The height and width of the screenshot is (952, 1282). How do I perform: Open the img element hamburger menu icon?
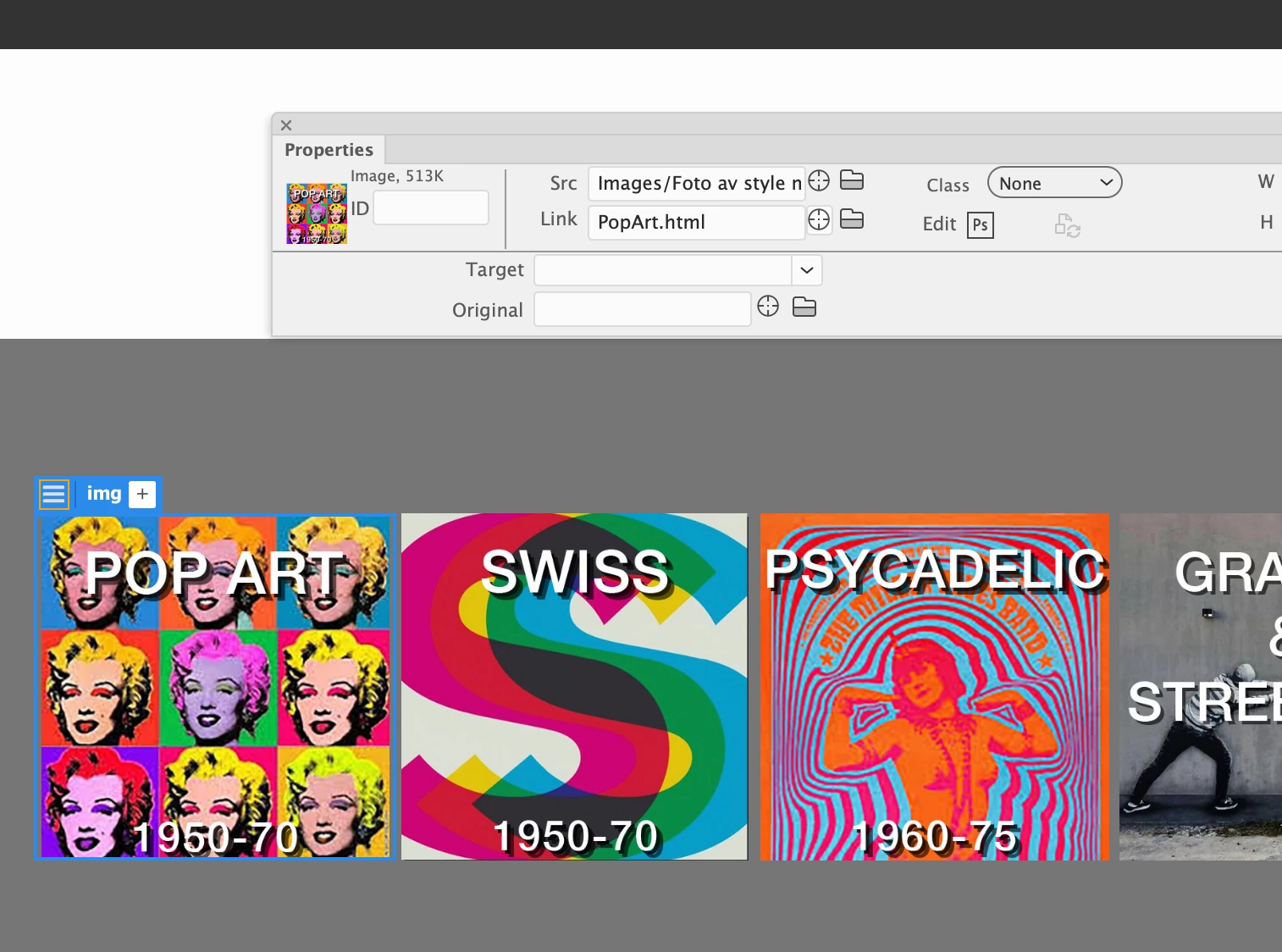[x=54, y=494]
